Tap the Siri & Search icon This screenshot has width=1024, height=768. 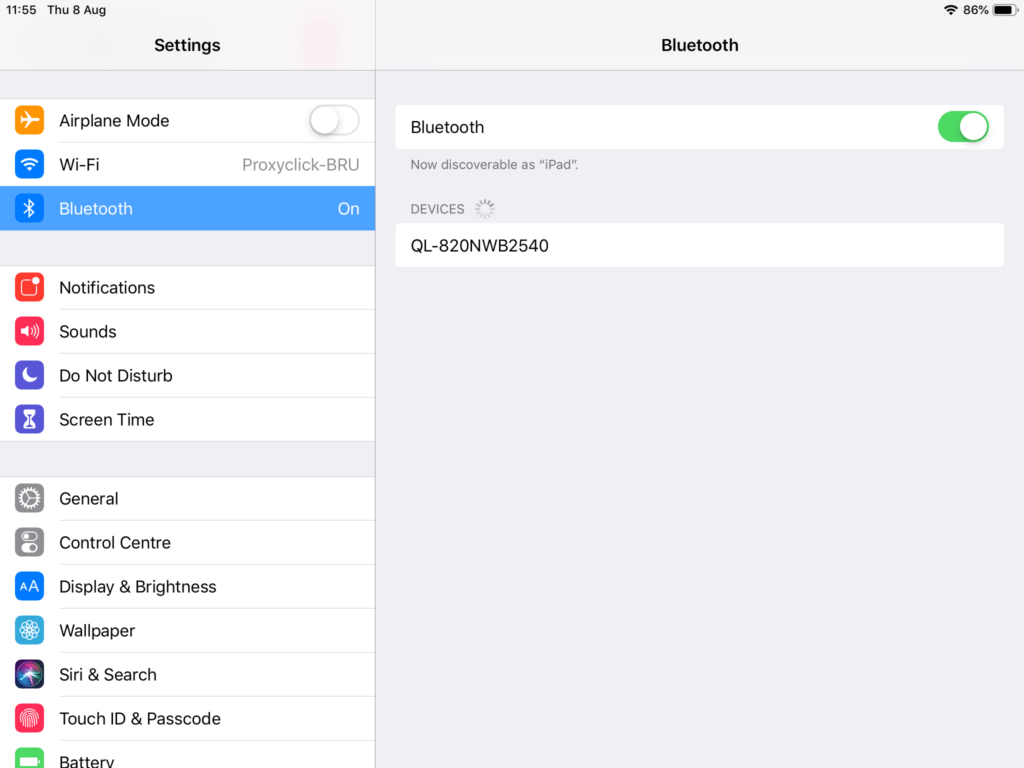tap(29, 675)
